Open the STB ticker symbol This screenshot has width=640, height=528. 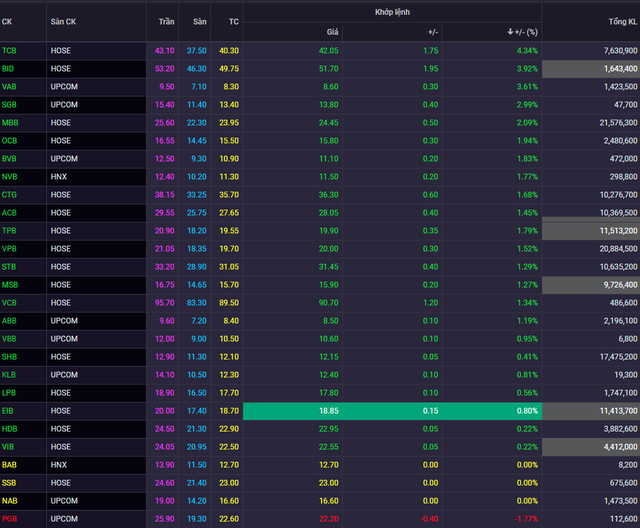[x=9, y=266]
